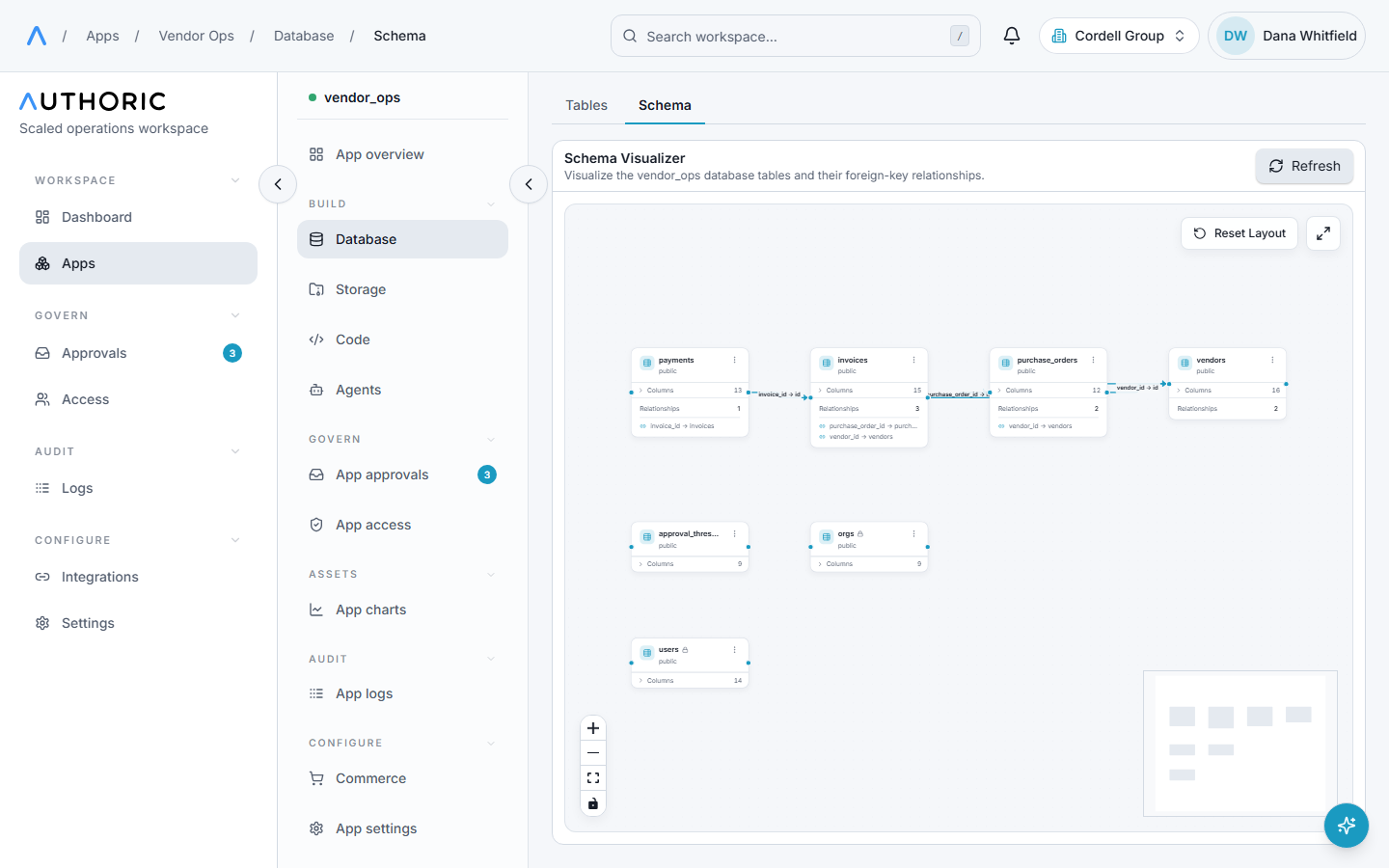Toggle canvas interactivity lock
1389x868 pixels.
(593, 803)
